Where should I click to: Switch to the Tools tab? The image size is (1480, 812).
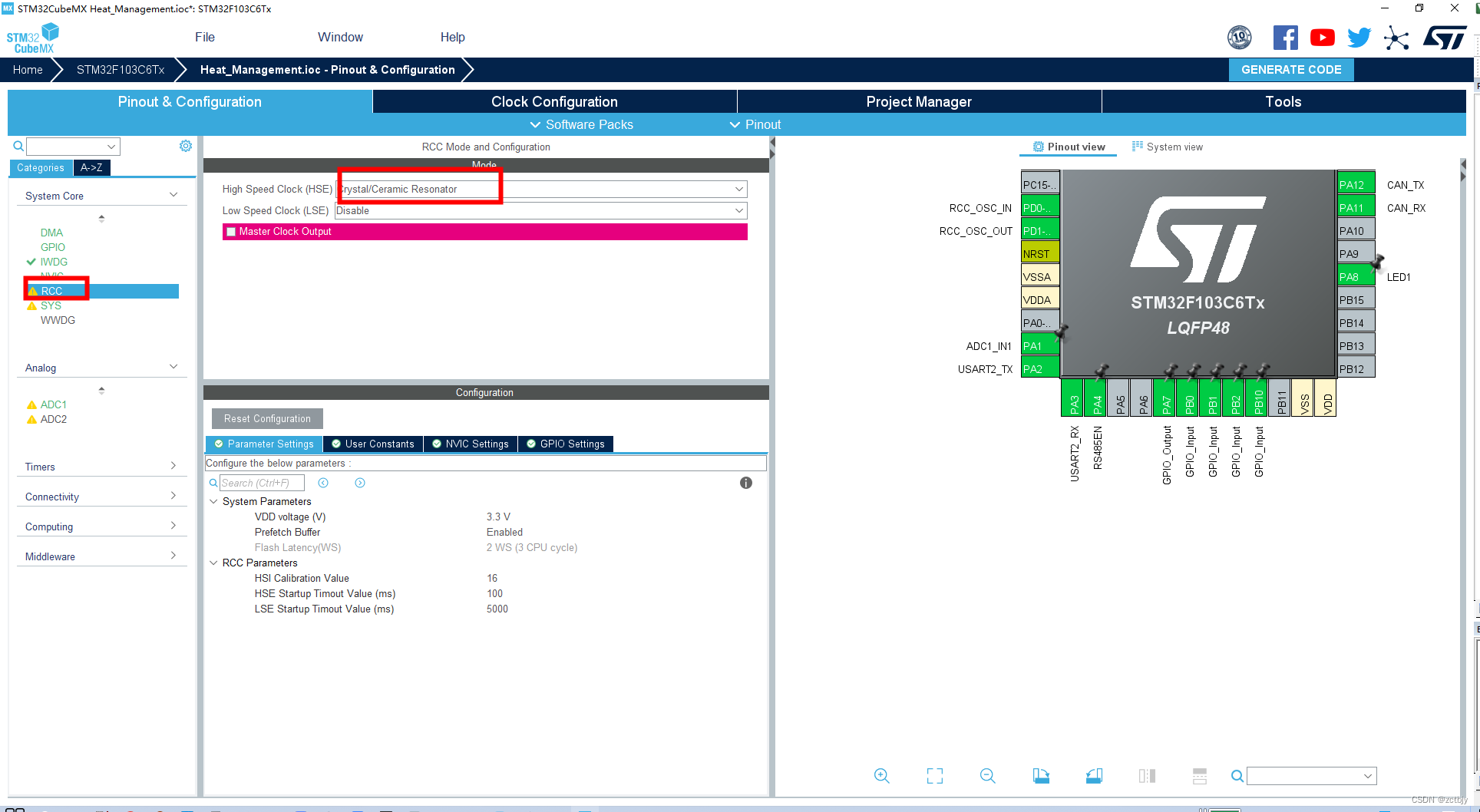(x=1283, y=101)
